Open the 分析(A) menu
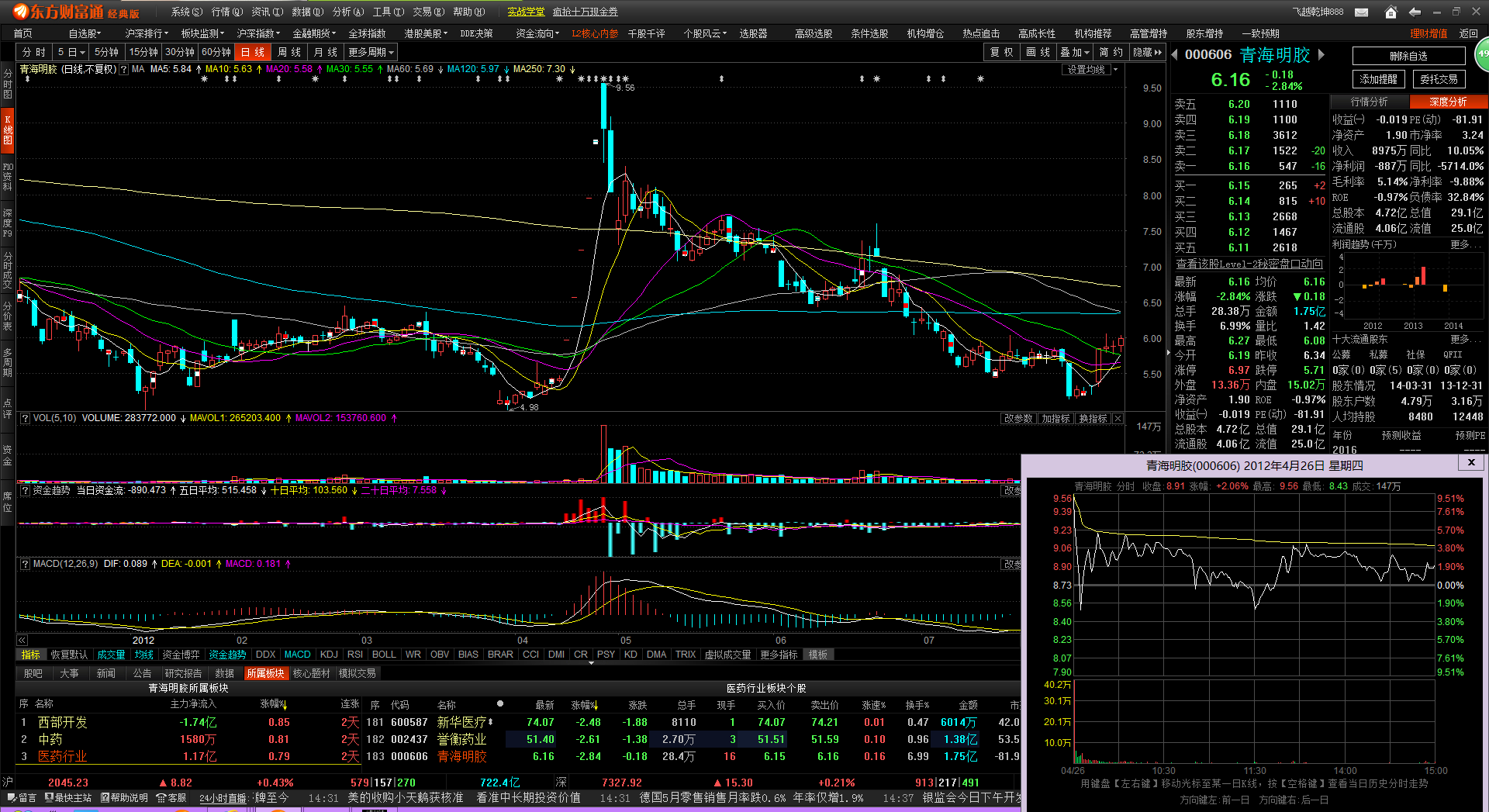The width and height of the screenshot is (1489, 812). pyautogui.click(x=348, y=12)
